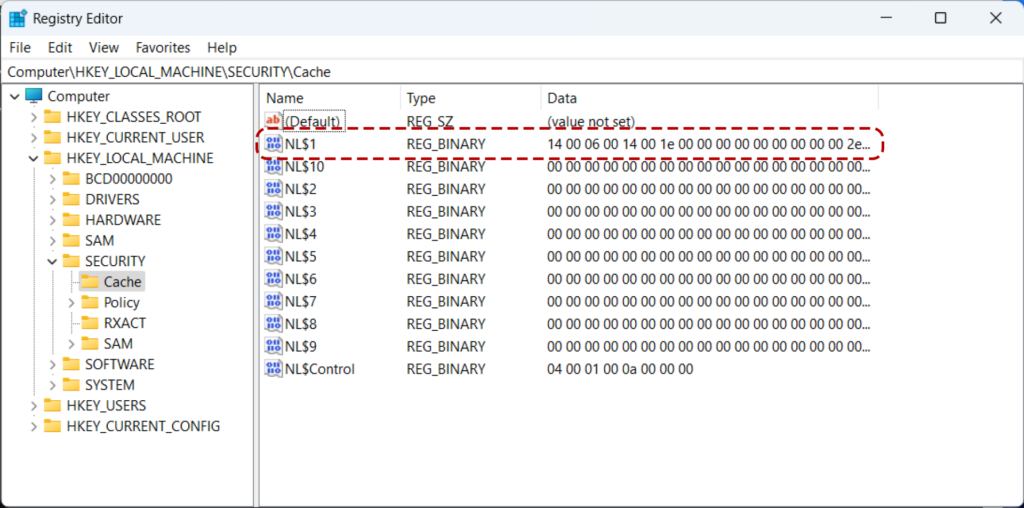The image size is (1024, 508).
Task: Click the BCD00000000 folder icon
Action: pos(71,179)
